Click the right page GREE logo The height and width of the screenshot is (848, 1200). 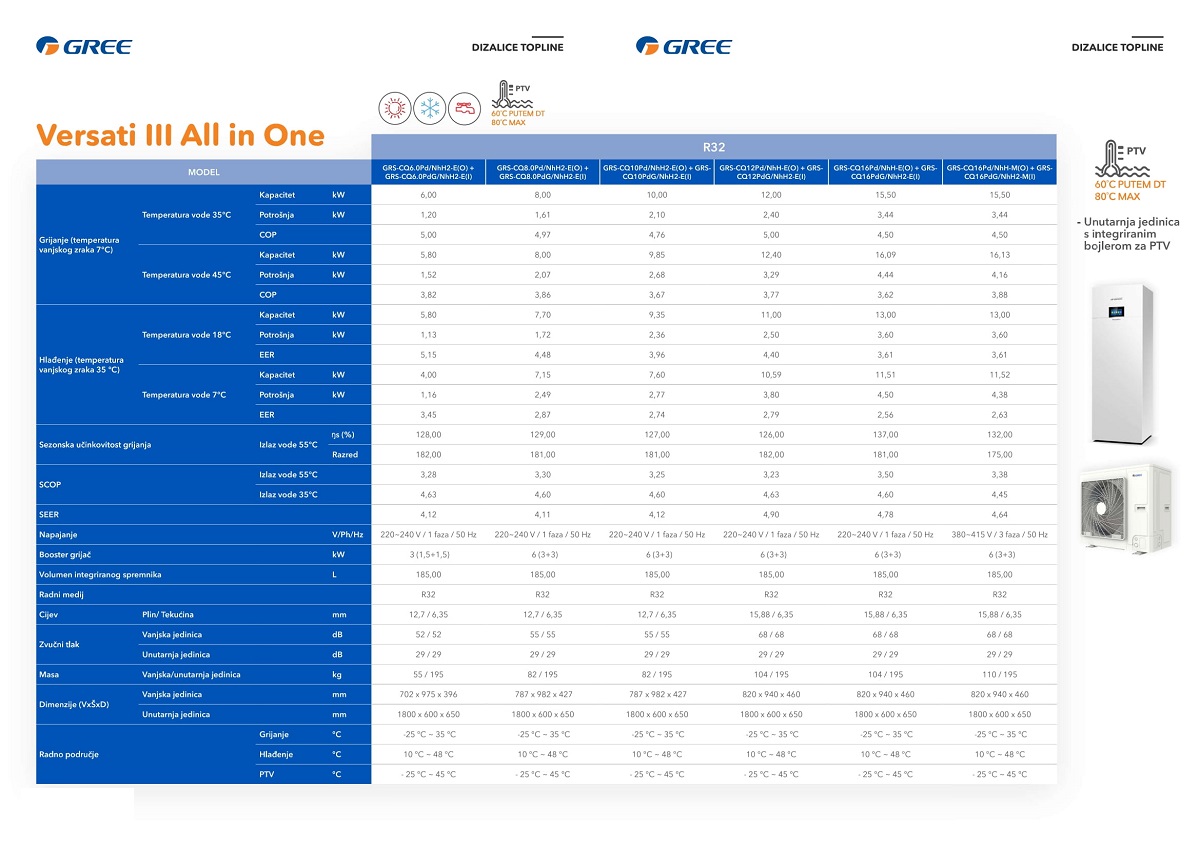[x=684, y=45]
